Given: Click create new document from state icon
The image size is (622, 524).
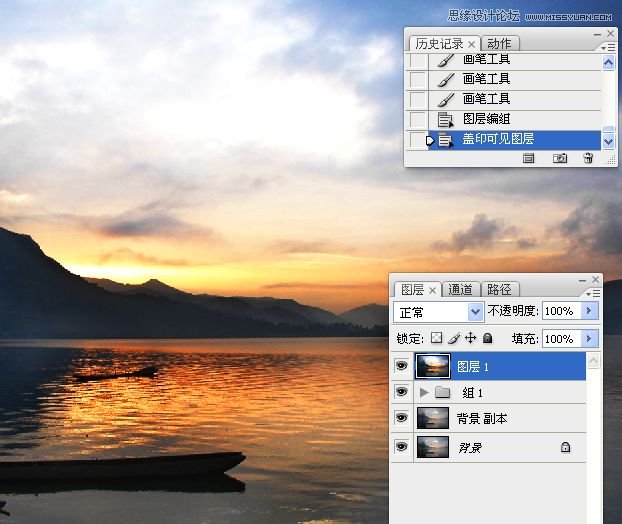Looking at the screenshot, I should (x=528, y=158).
